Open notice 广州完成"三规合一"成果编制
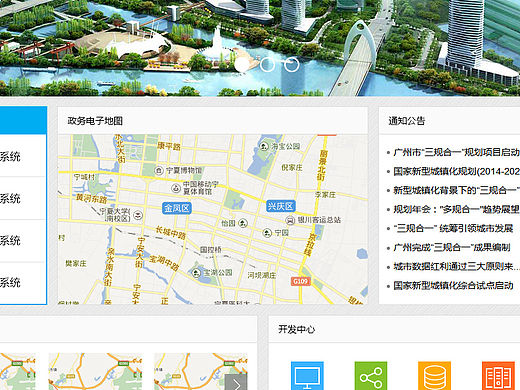 tap(452, 247)
